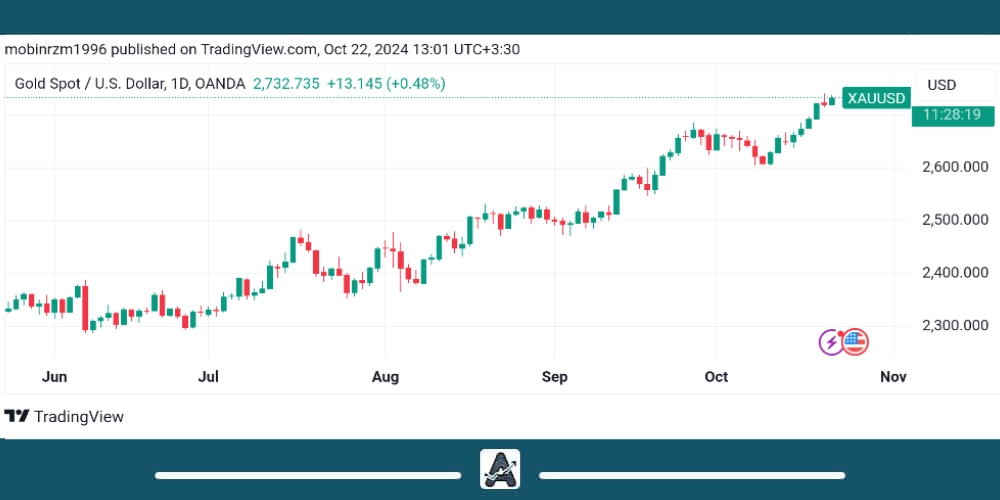Click the TradingView wordmark text
This screenshot has height=500, width=1000.
(x=79, y=416)
